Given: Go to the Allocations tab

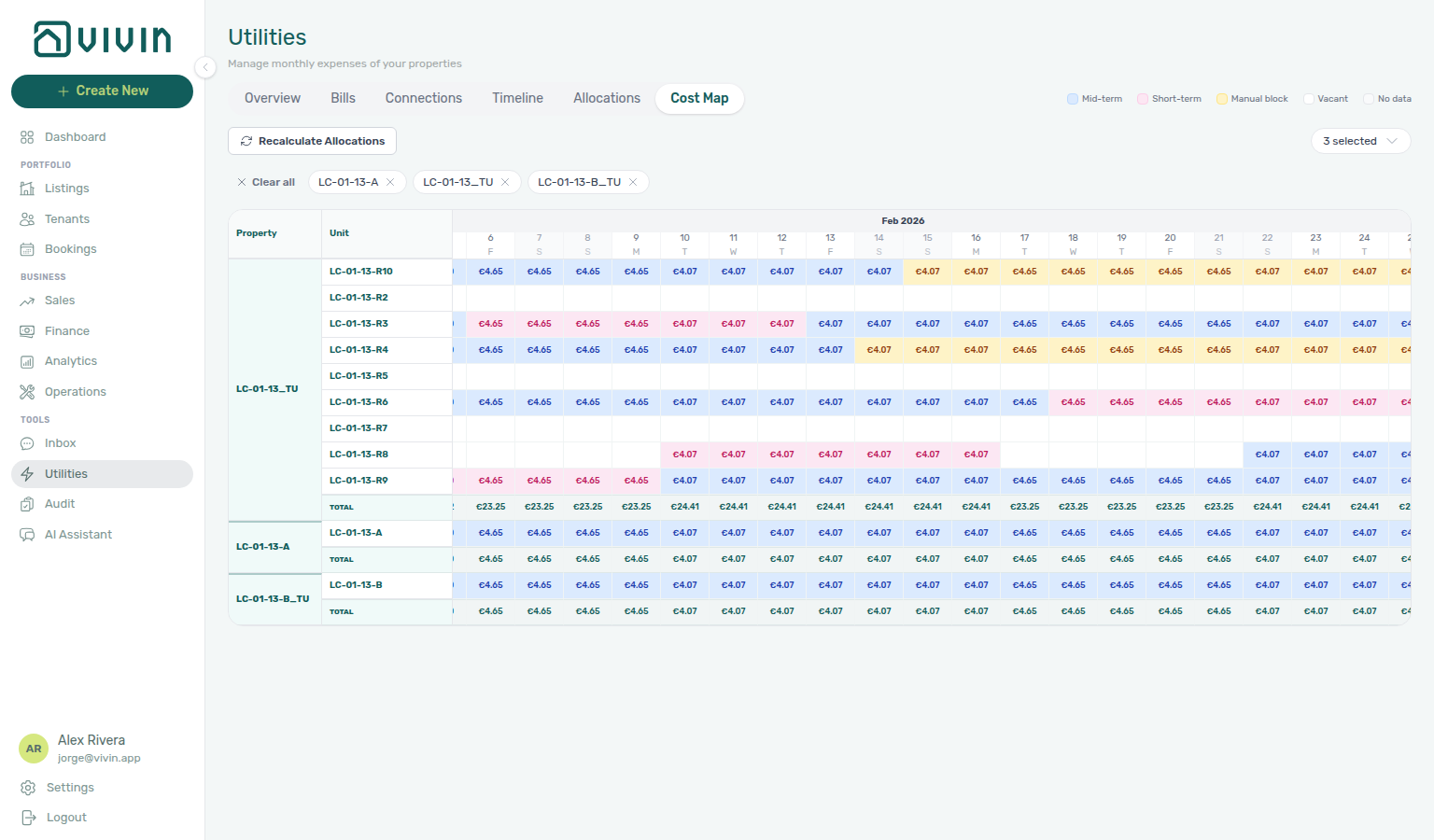Looking at the screenshot, I should tap(607, 98).
